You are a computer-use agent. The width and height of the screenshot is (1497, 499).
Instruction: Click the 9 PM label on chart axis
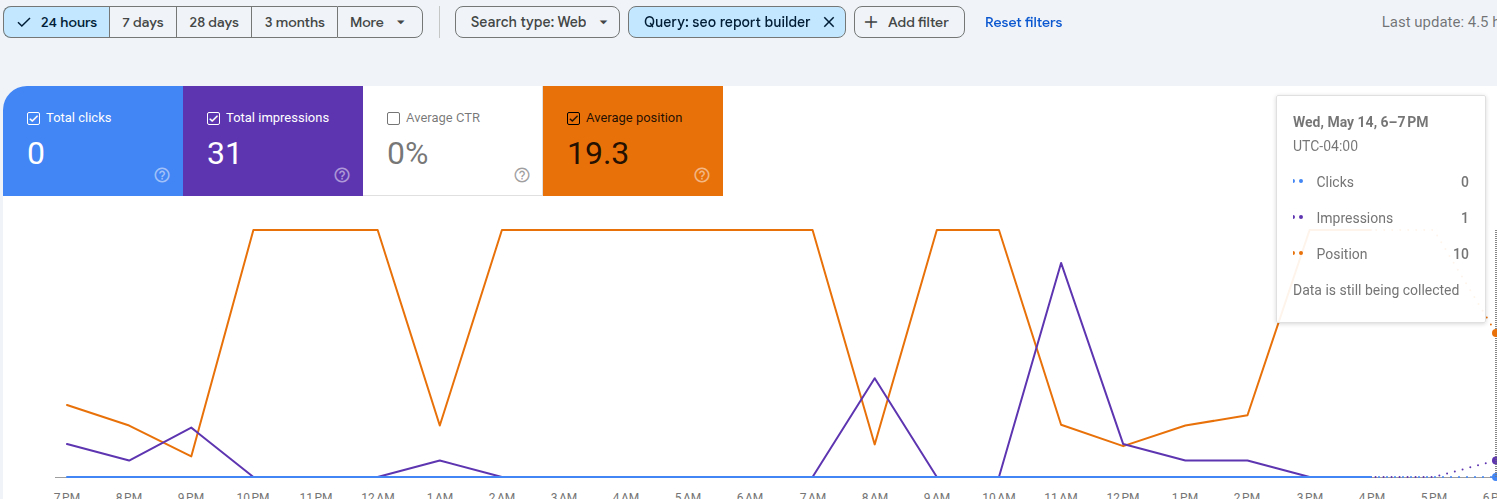pos(191,494)
